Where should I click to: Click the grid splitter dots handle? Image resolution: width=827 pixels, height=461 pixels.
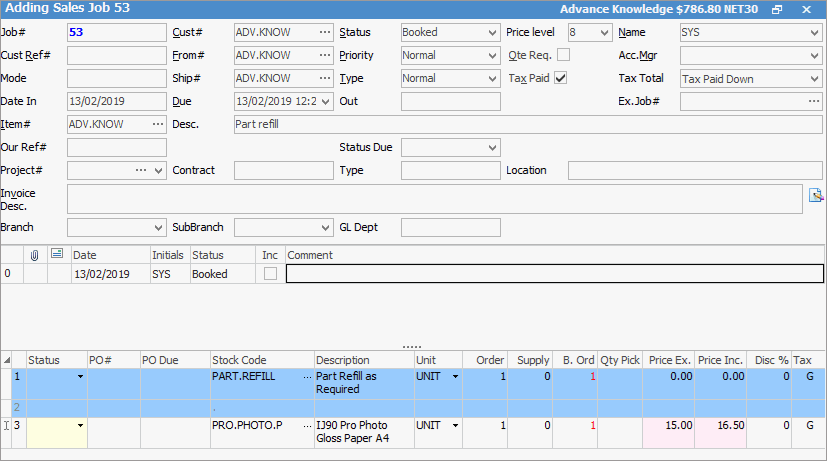[412, 345]
